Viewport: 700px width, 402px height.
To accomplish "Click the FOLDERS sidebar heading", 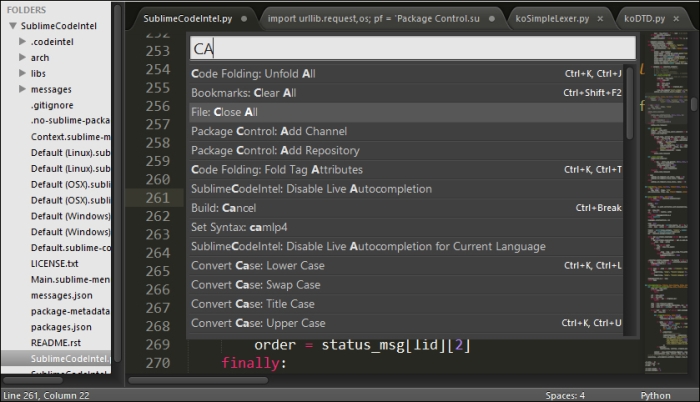I will [x=26, y=10].
